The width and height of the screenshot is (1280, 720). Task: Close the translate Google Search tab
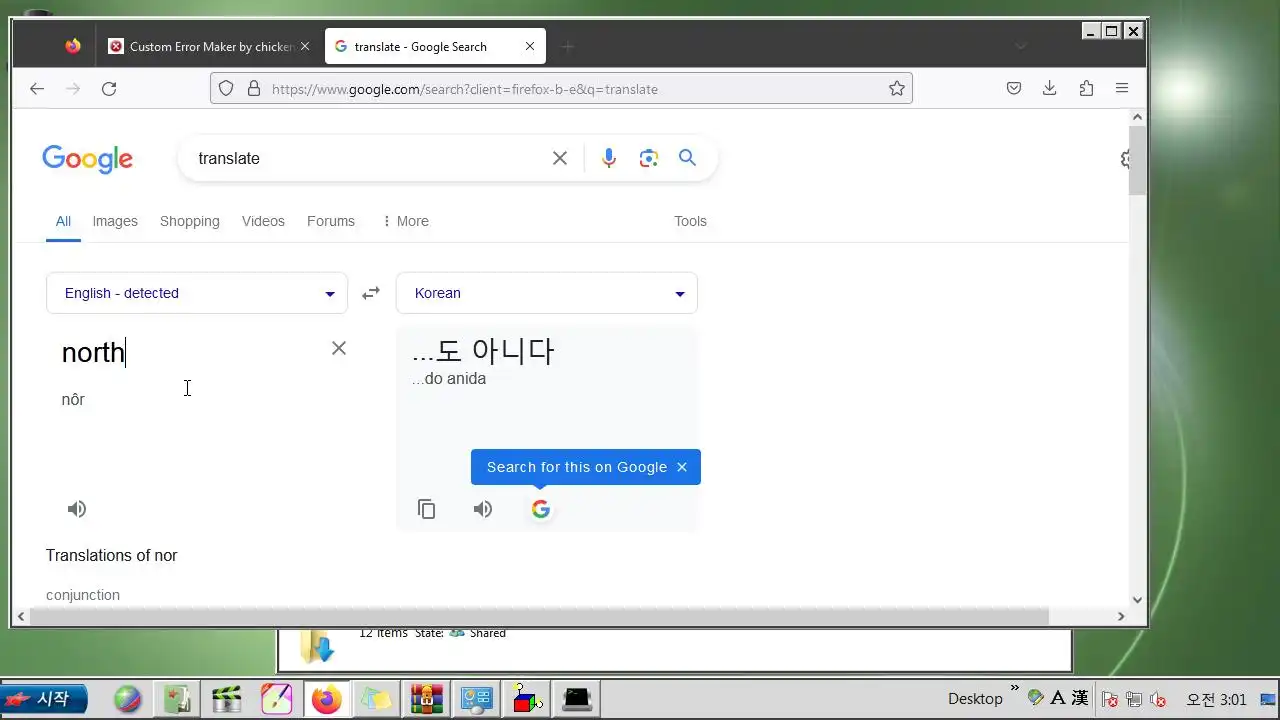click(530, 46)
